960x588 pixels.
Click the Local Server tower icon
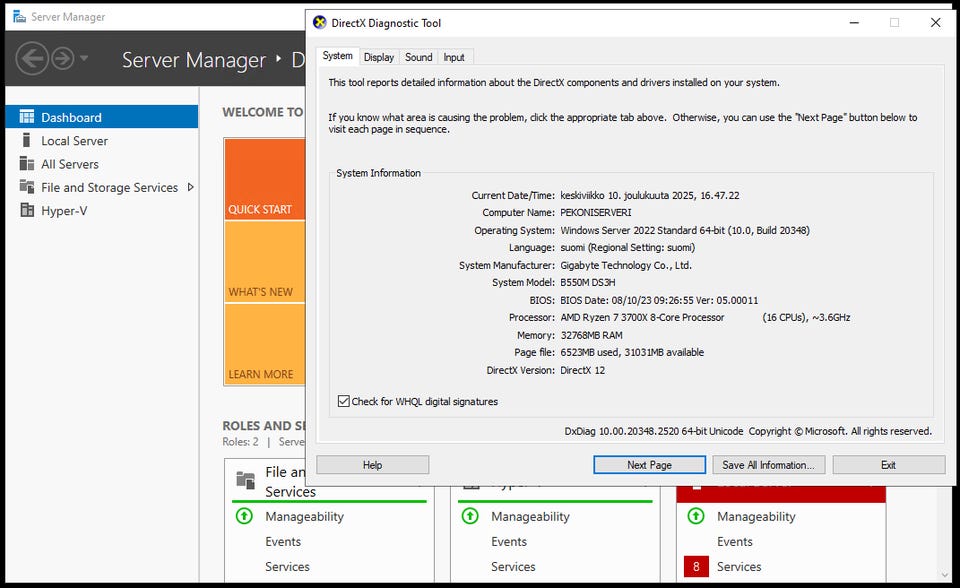click(26, 140)
